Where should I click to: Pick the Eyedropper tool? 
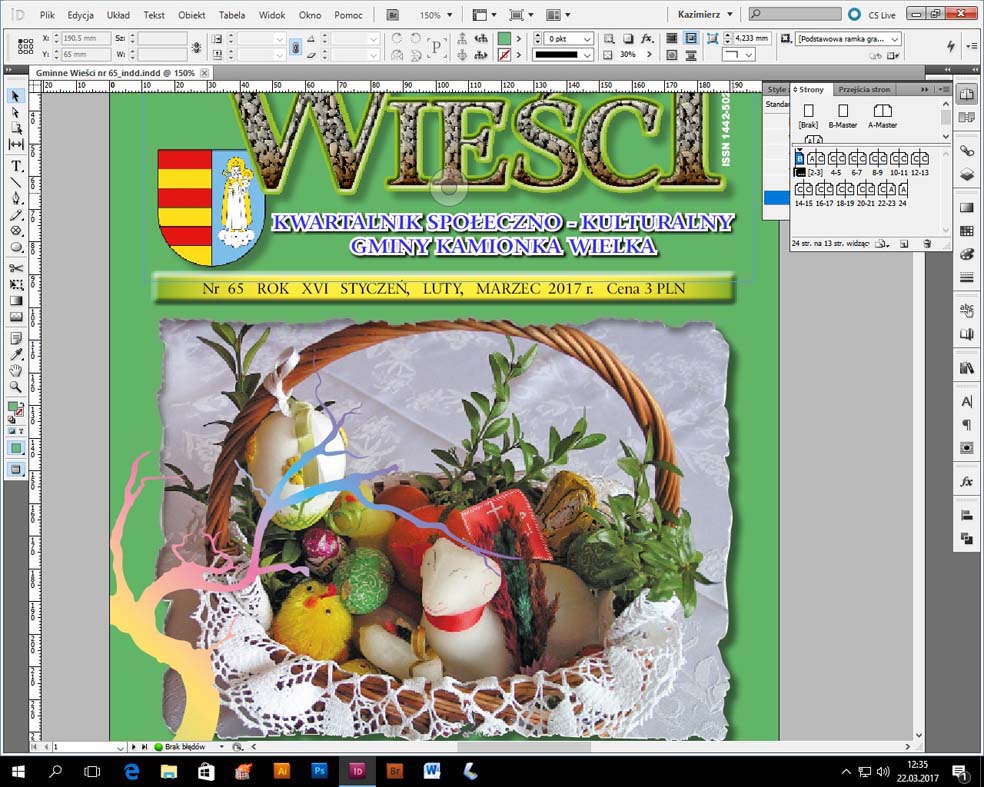[16, 354]
